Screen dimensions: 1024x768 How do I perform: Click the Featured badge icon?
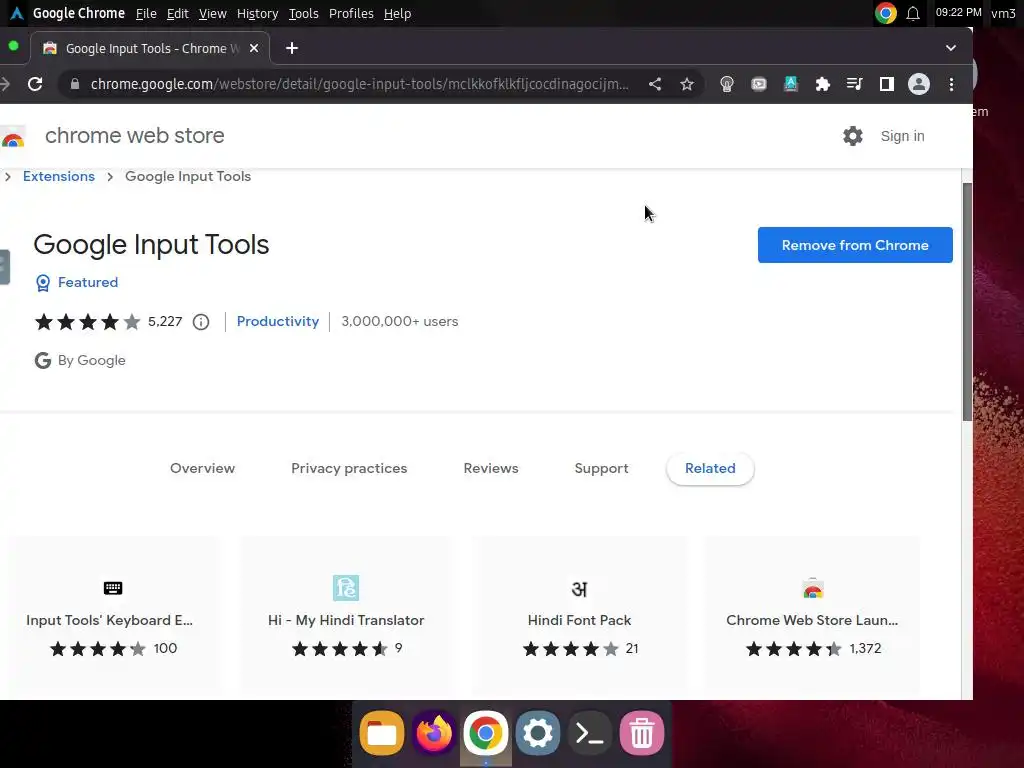[42, 283]
